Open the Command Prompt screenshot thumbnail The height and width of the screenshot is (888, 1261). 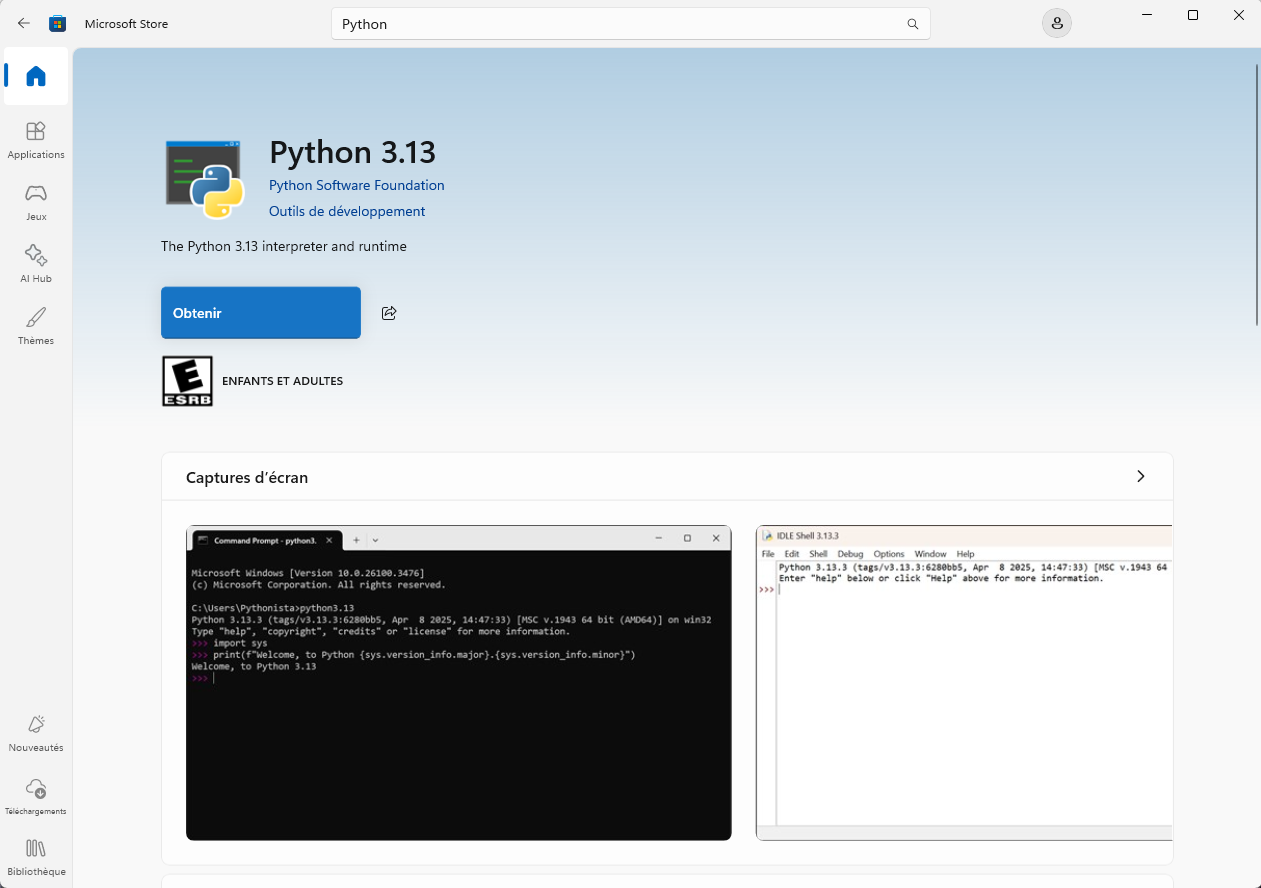[x=459, y=683]
